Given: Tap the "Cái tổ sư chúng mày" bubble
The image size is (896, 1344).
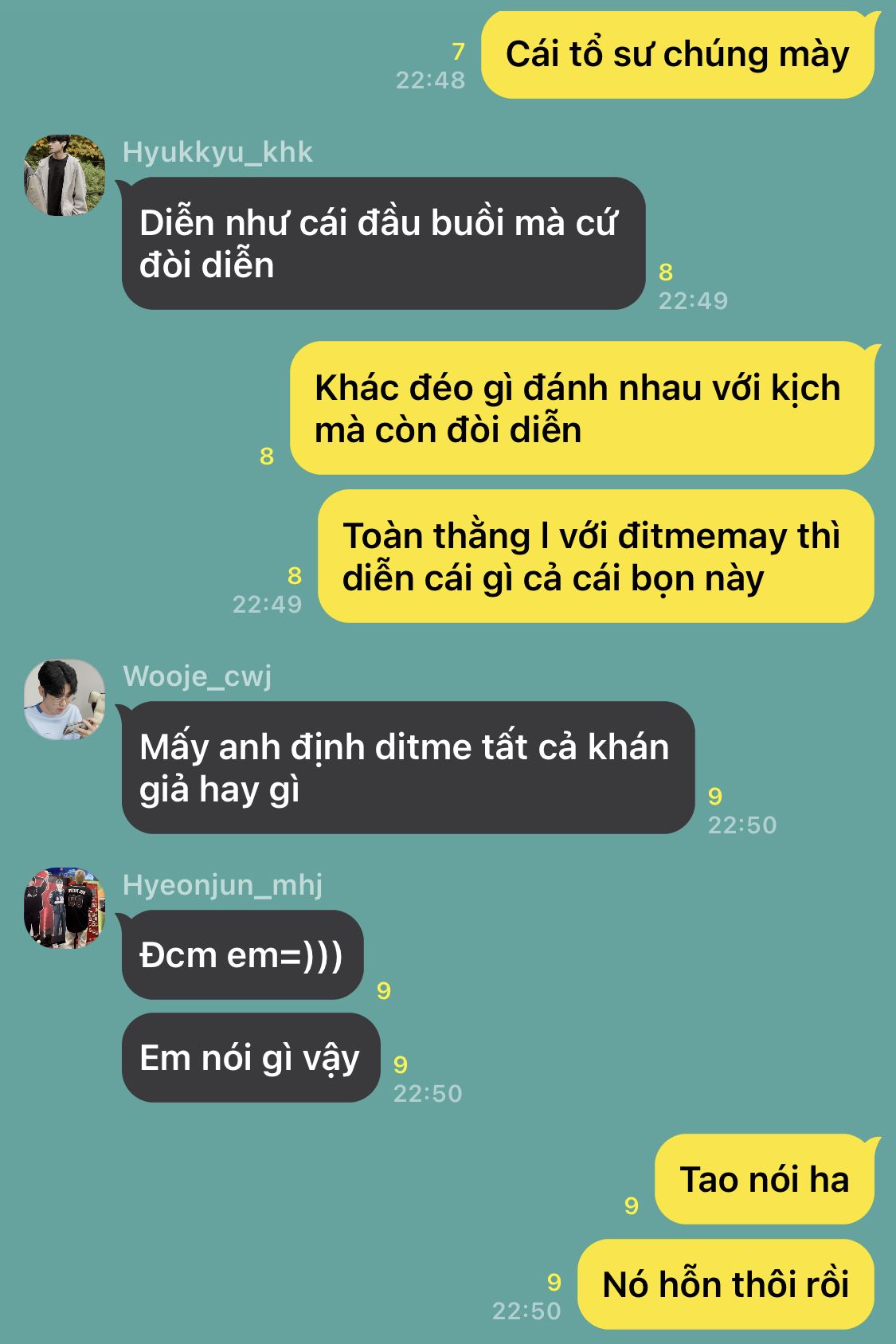Looking at the screenshot, I should [x=678, y=55].
